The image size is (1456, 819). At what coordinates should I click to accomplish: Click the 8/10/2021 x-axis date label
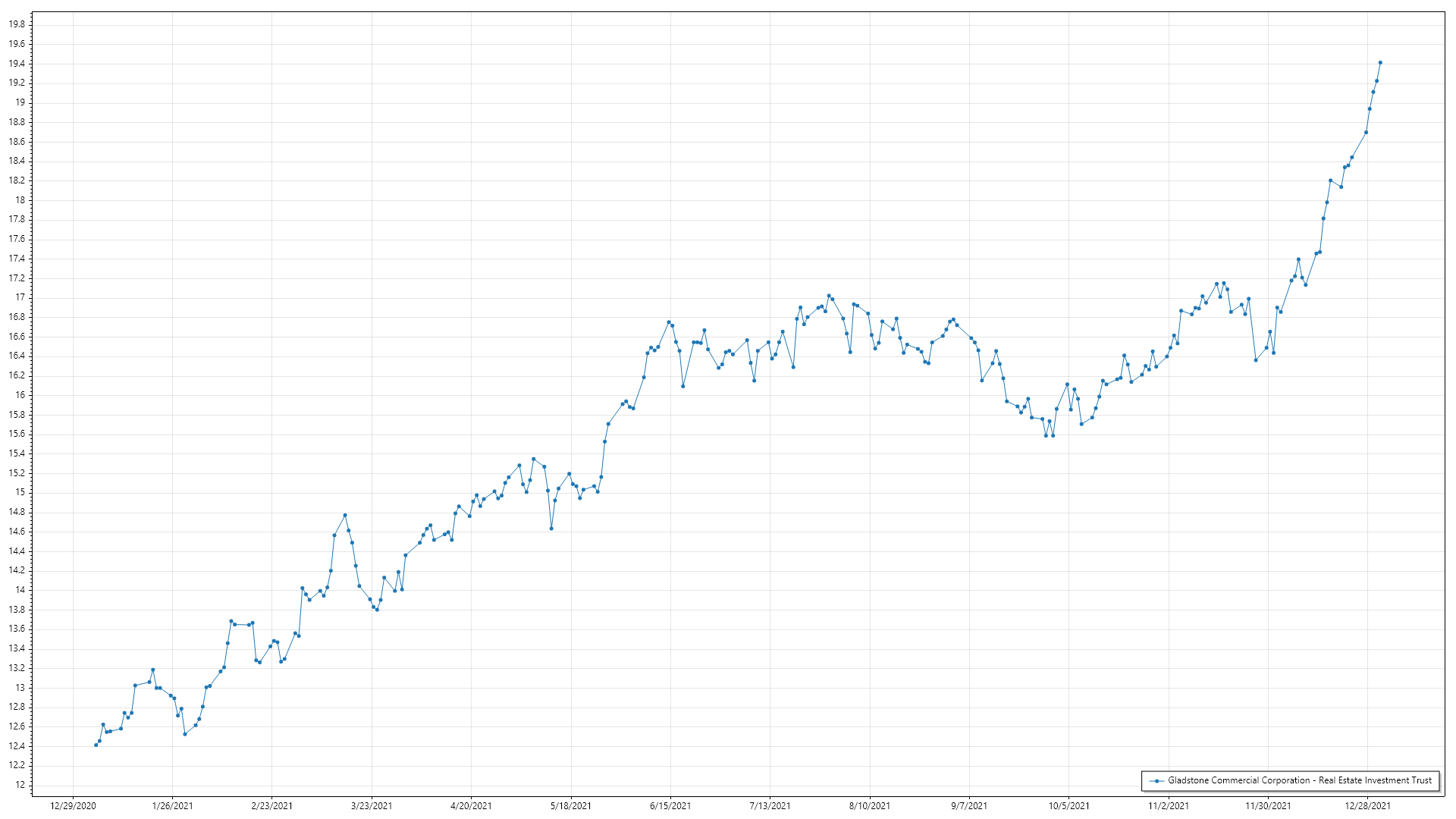(x=870, y=806)
